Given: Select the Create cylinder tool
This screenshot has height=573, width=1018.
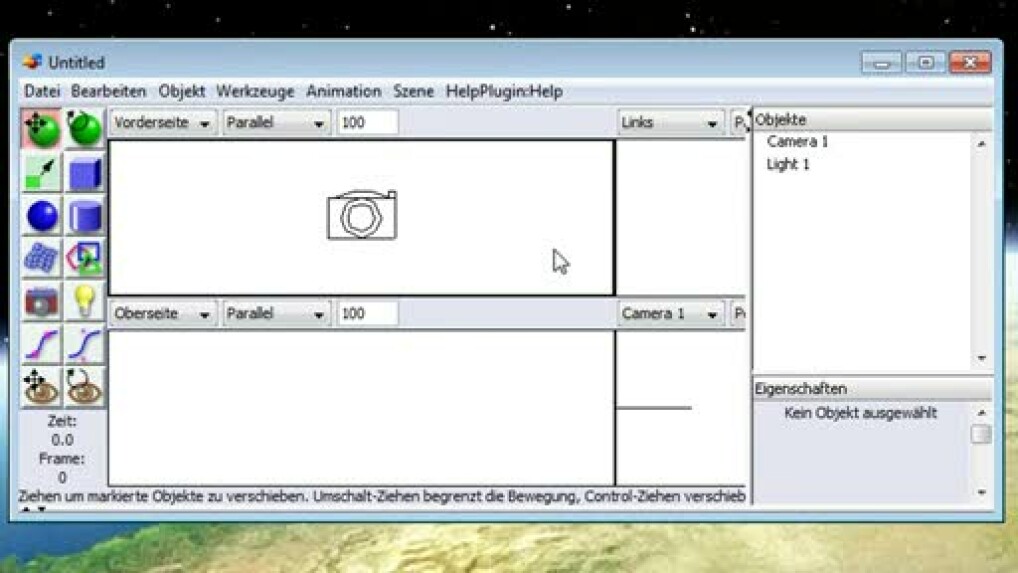Looking at the screenshot, I should [x=85, y=216].
